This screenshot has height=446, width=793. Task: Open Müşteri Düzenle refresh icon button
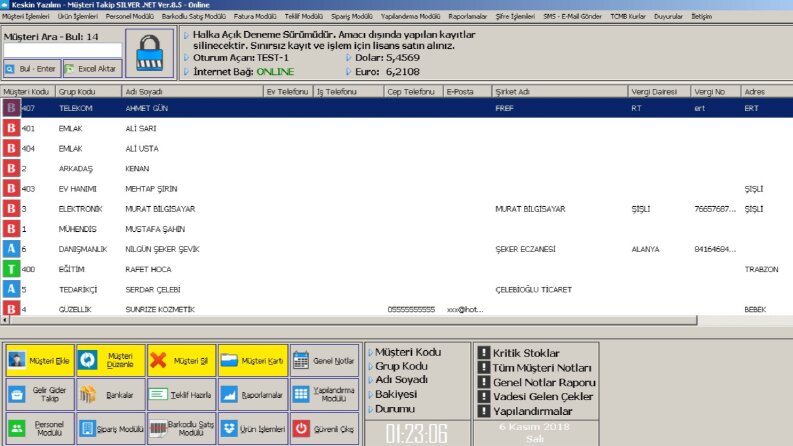111,361
